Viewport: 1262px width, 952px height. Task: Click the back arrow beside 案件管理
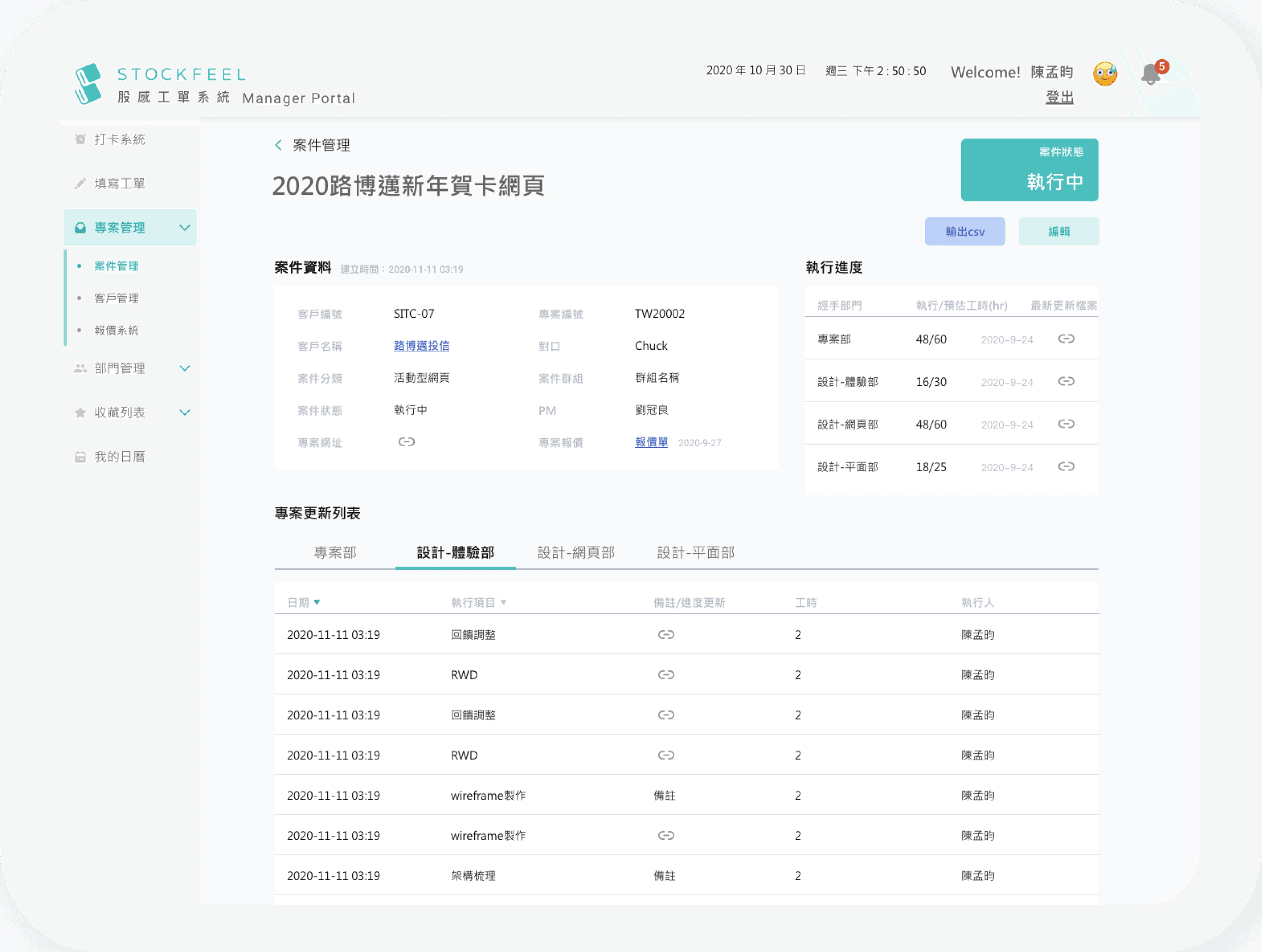pos(279,146)
